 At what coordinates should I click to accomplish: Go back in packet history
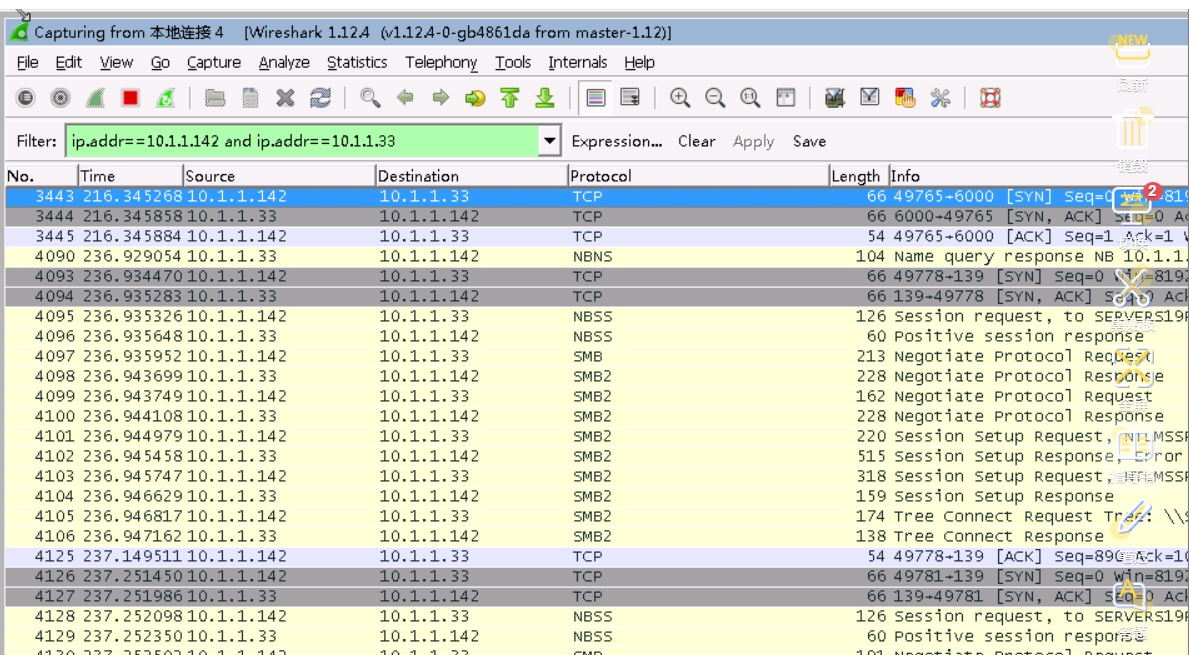tap(405, 98)
